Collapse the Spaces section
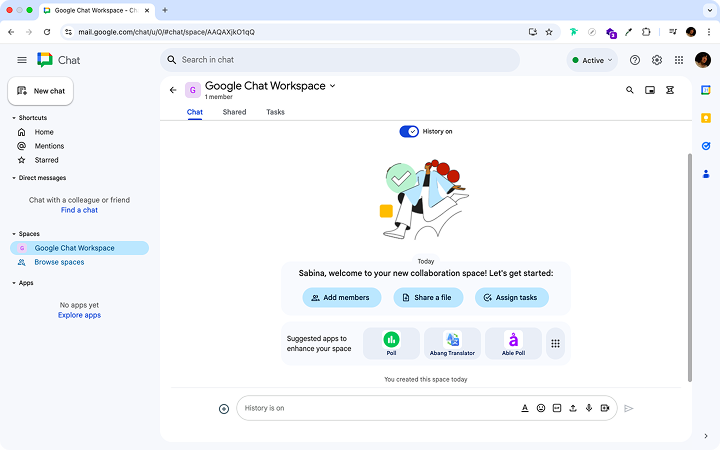Image resolution: width=720 pixels, height=450 pixels. pyautogui.click(x=14, y=234)
